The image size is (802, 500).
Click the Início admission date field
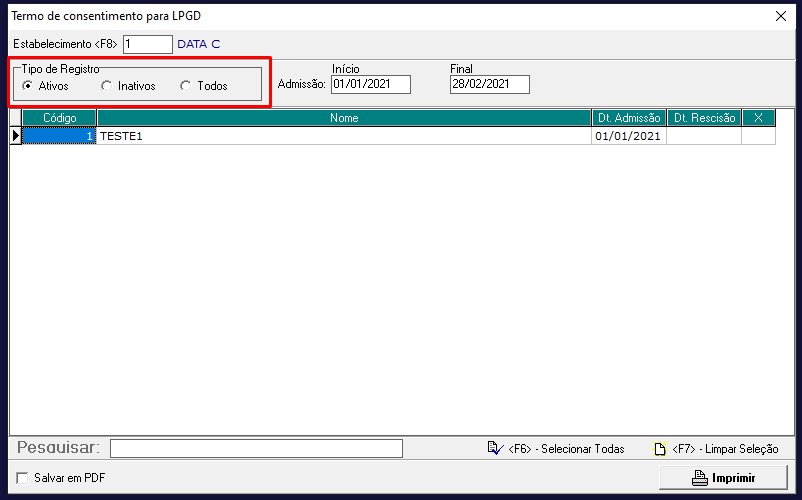coord(371,84)
